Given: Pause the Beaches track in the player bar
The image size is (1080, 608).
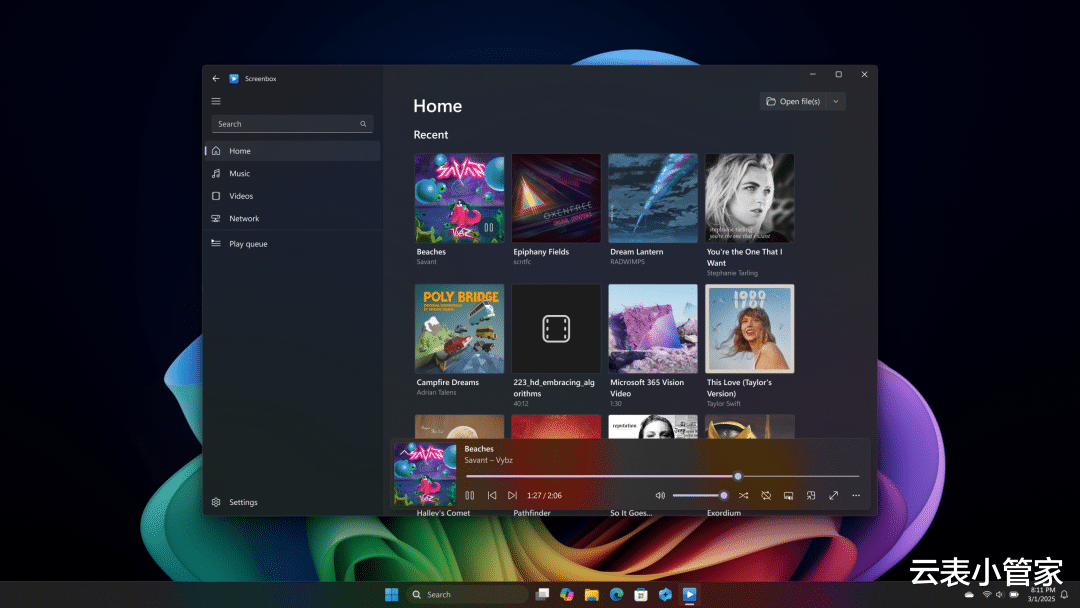Looking at the screenshot, I should [470, 495].
